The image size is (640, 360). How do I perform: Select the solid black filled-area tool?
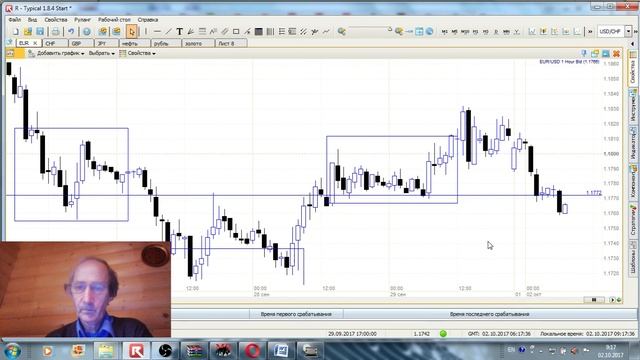point(259,31)
